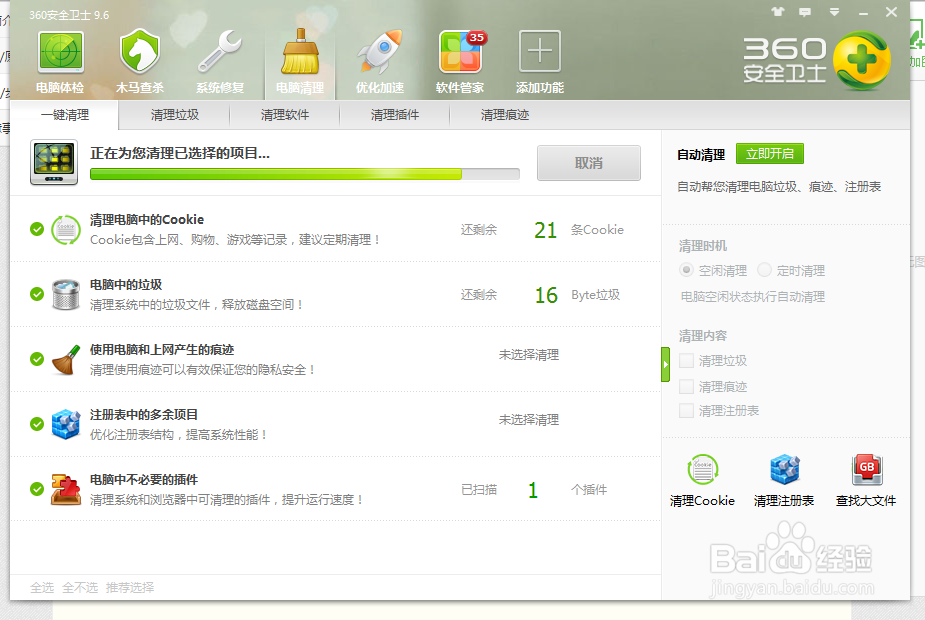Toggle check mark for 使用电脑和上网产生的痕迹
Image resolution: width=925 pixels, height=620 pixels.
click(x=37, y=359)
